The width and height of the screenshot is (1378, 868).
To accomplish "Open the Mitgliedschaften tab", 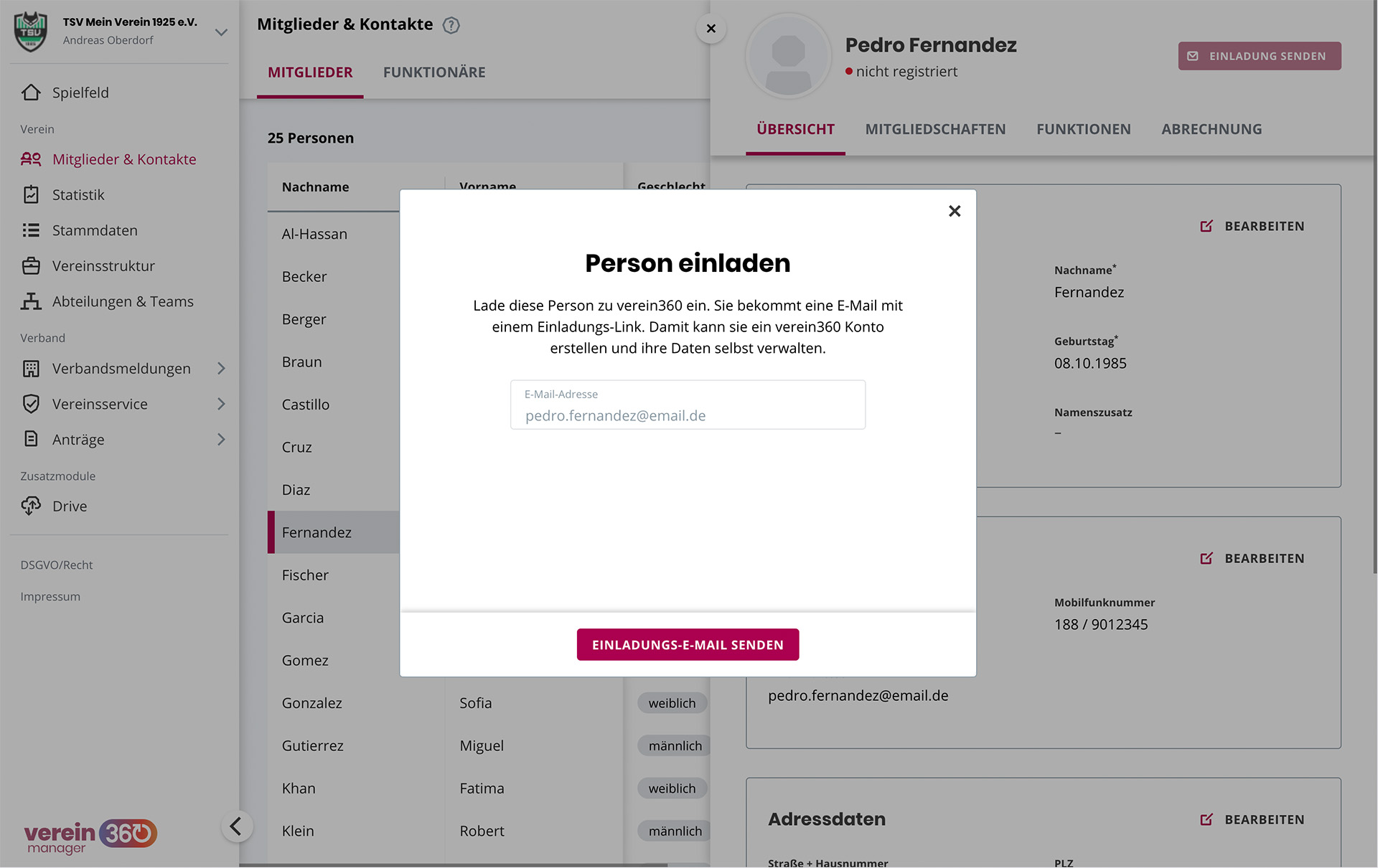I will click(x=935, y=129).
